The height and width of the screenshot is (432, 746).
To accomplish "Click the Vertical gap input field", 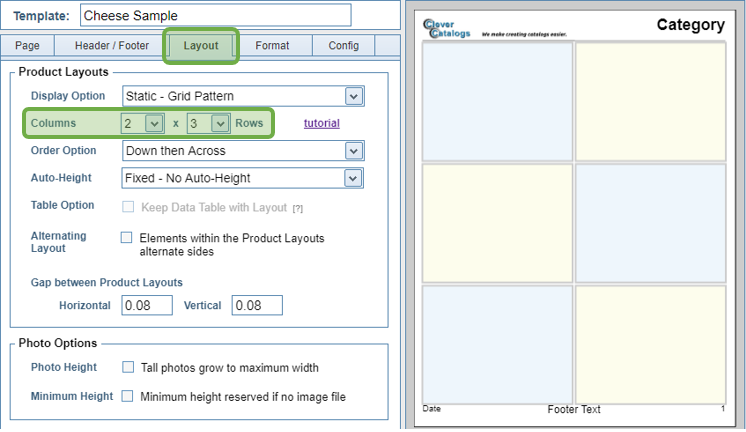I will click(x=257, y=305).
